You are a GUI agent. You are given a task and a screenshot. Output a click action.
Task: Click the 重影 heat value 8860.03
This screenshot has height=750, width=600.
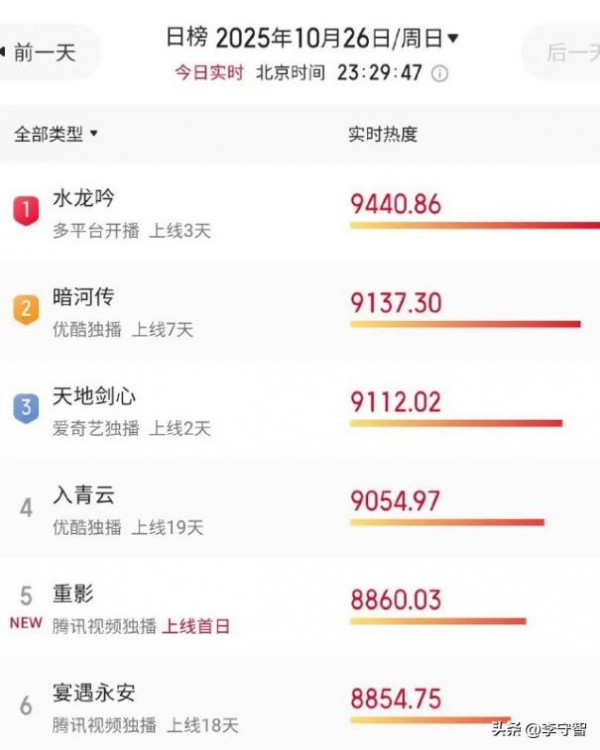click(395, 599)
